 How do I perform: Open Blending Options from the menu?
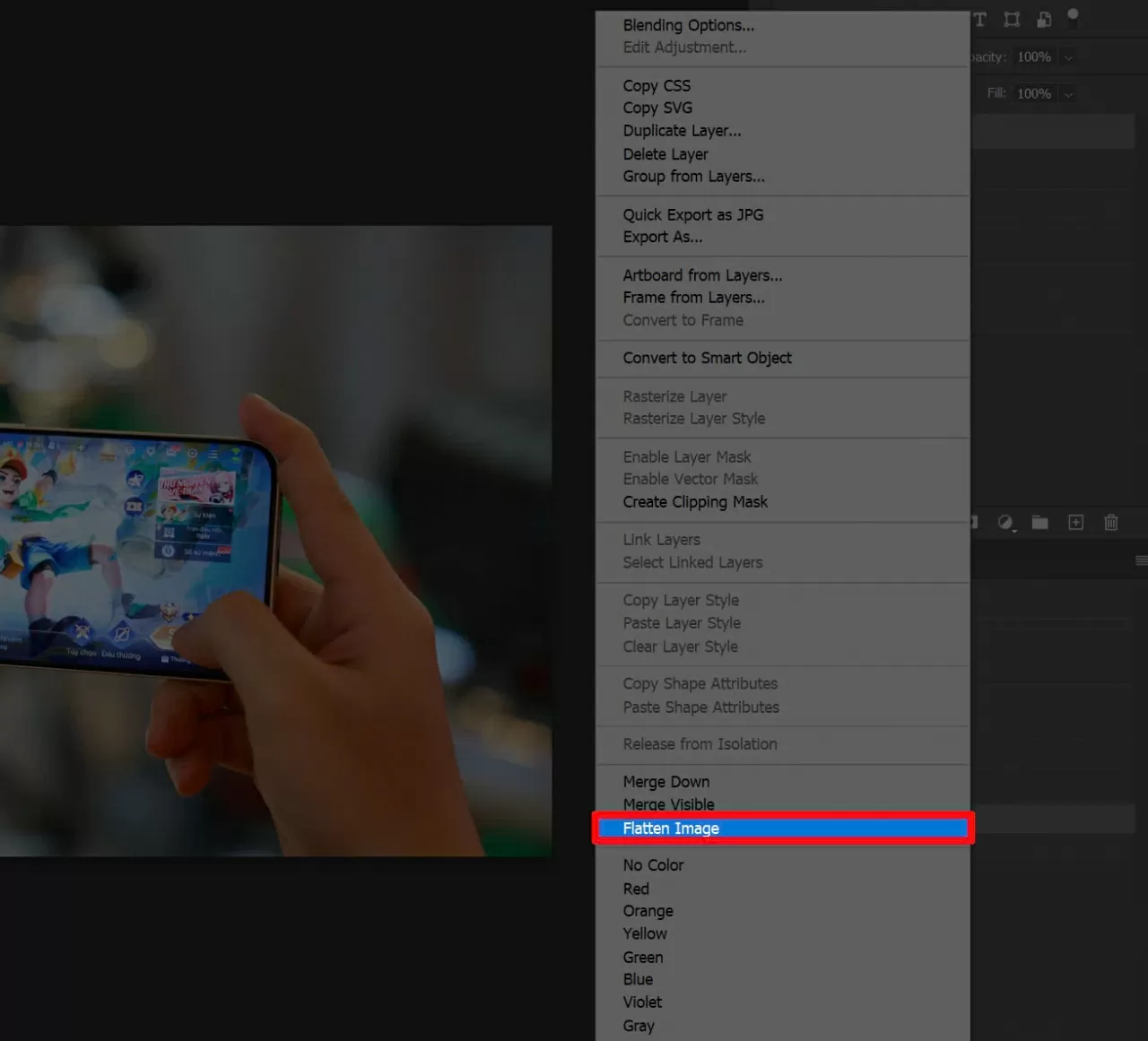pyautogui.click(x=688, y=25)
